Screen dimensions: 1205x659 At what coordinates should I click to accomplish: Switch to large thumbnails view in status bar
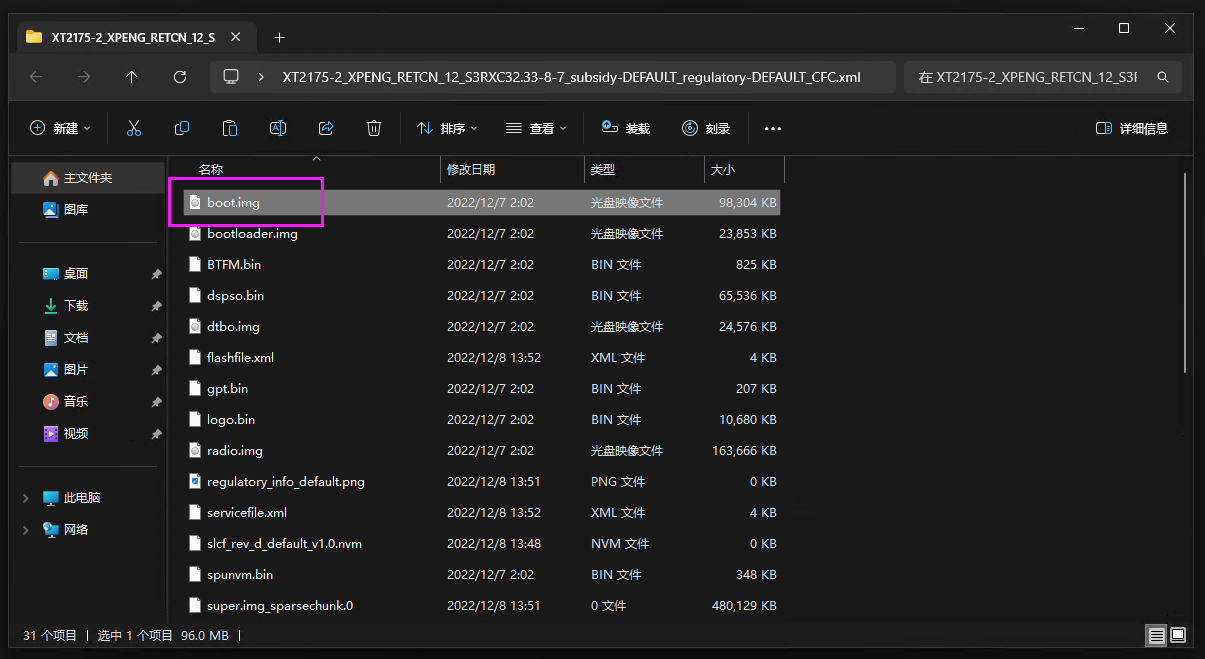(1177, 635)
